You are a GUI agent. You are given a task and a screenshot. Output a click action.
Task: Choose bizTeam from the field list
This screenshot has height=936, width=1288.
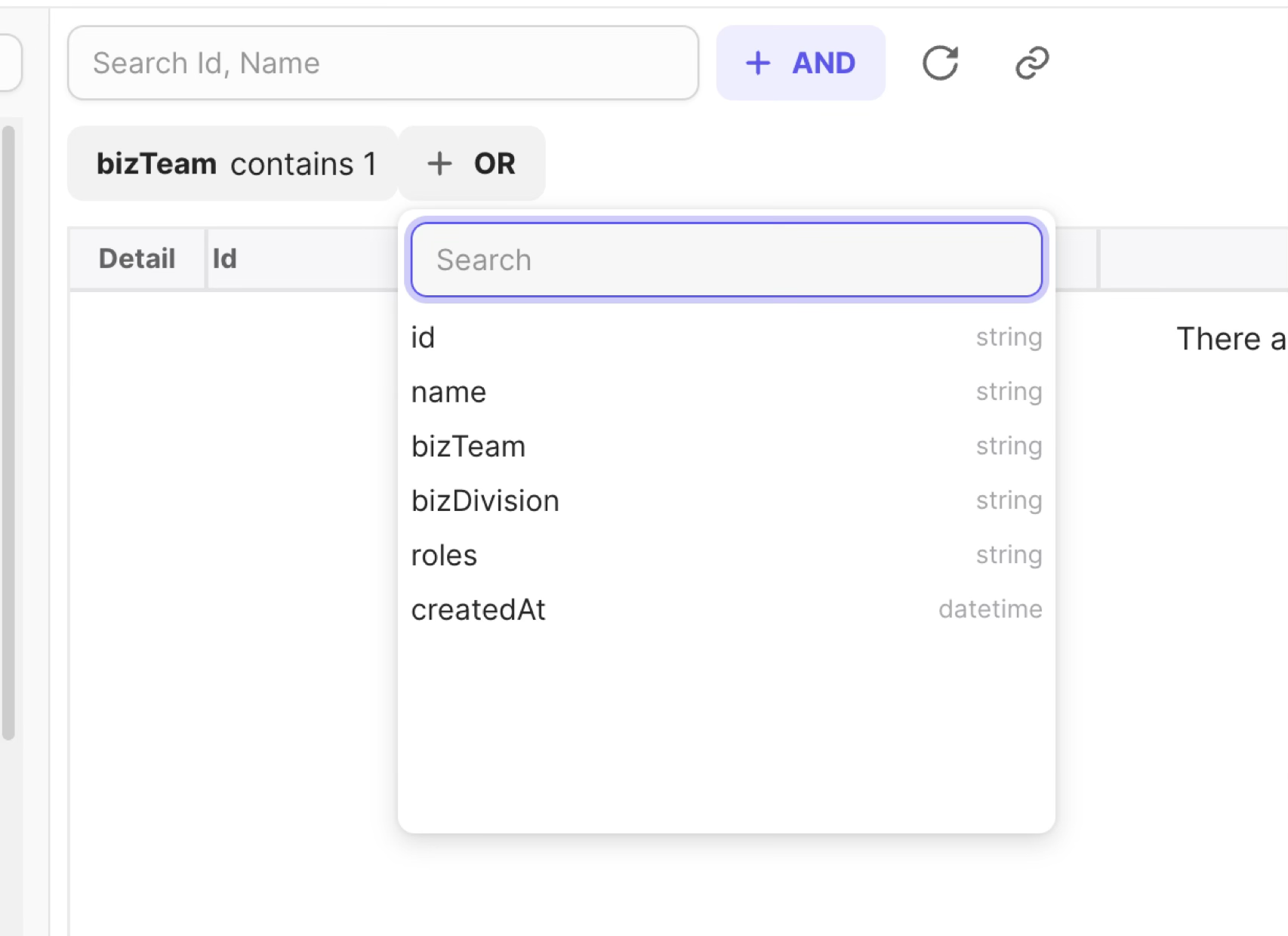pos(468,446)
